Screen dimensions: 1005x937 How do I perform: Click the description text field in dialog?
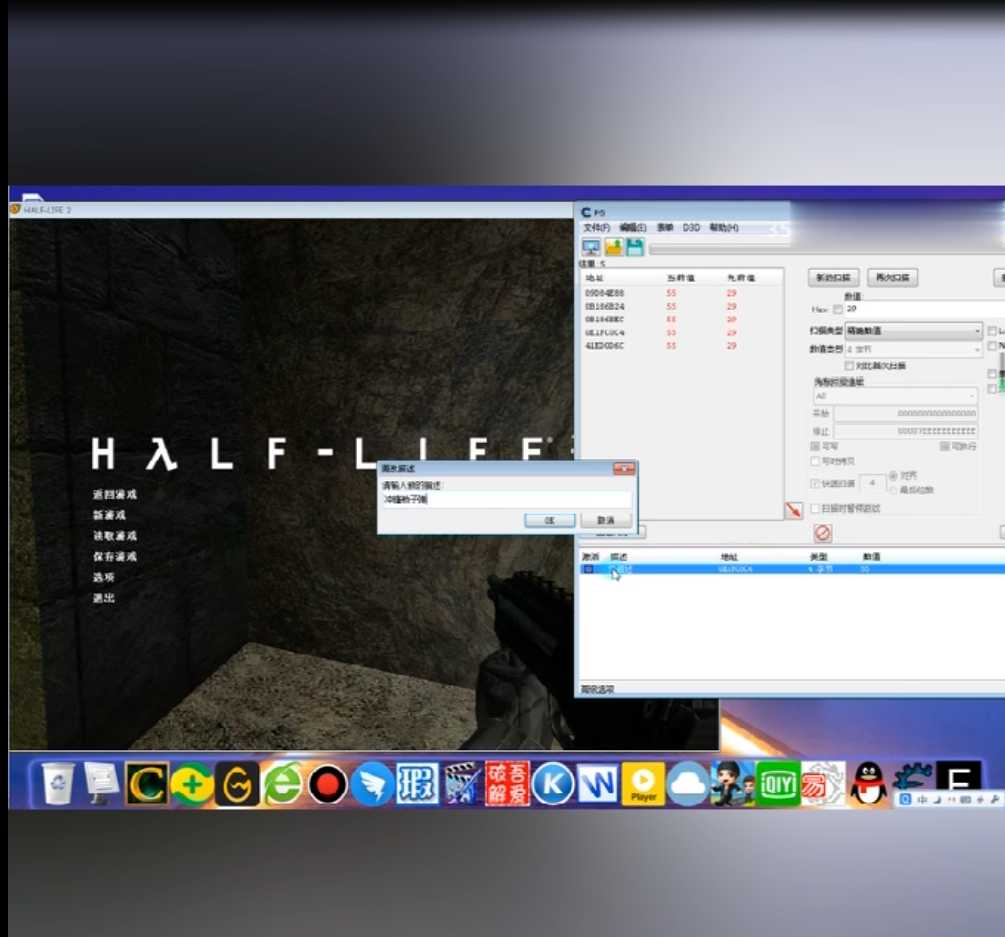(506, 499)
